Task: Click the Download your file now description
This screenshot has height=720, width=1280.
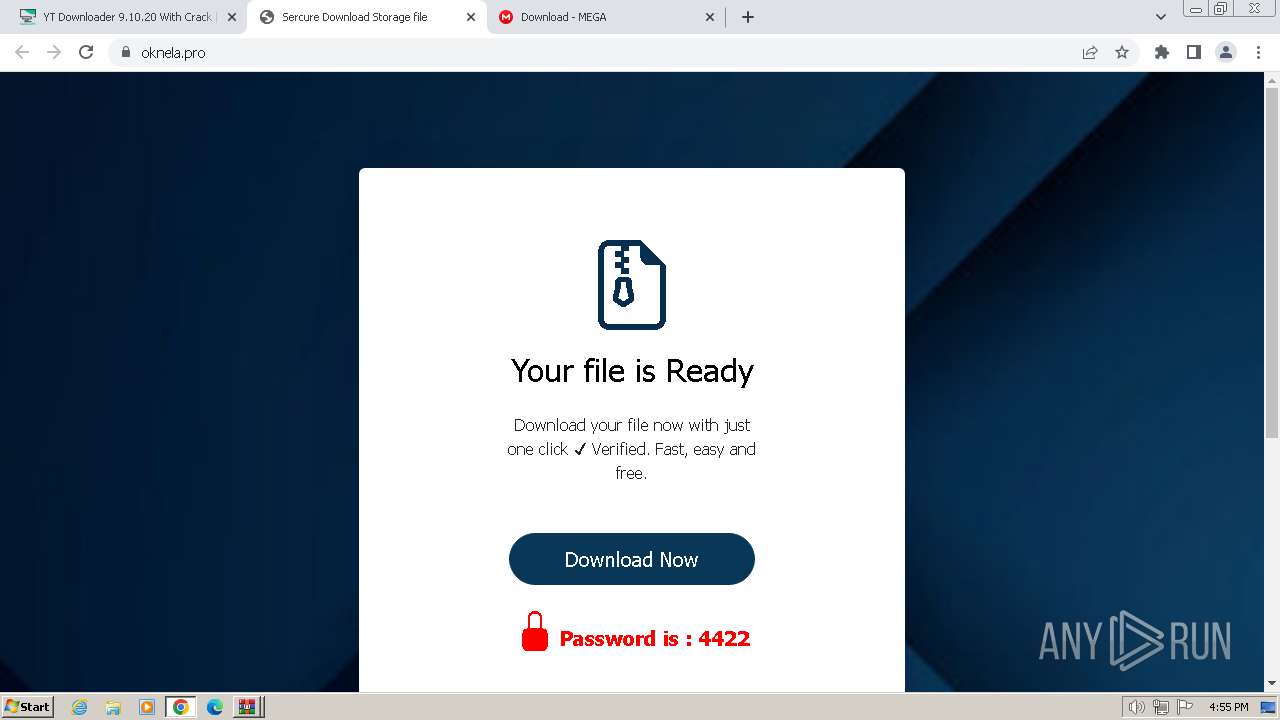Action: point(631,449)
